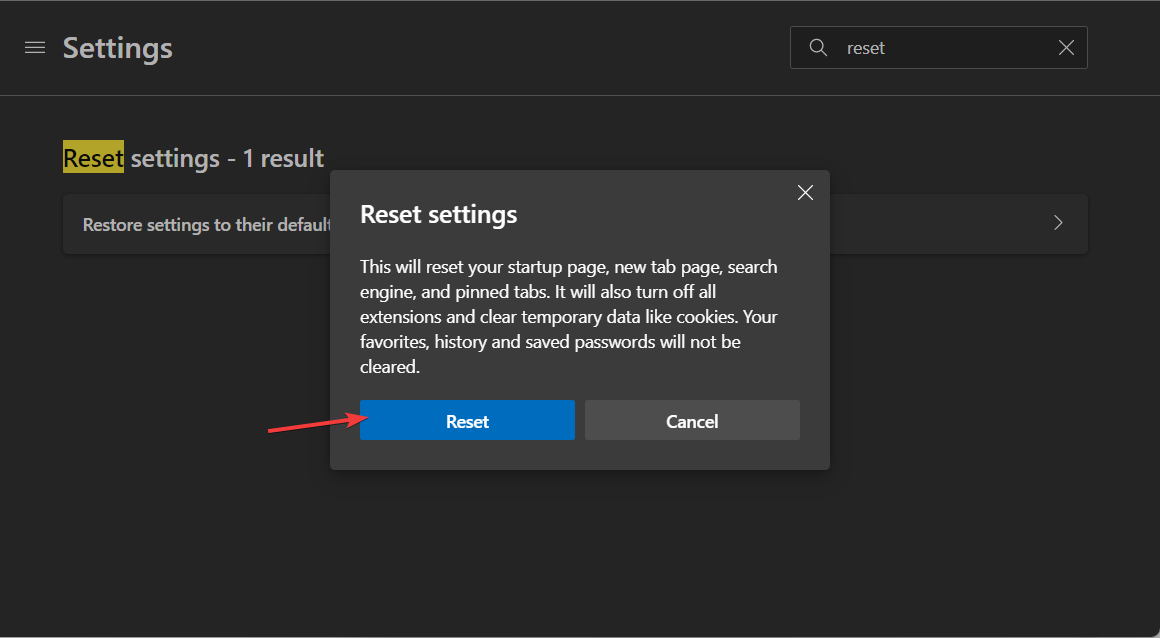Screen dimensions: 1160x638
Task: Cancel the reset dialog
Action: 692,420
